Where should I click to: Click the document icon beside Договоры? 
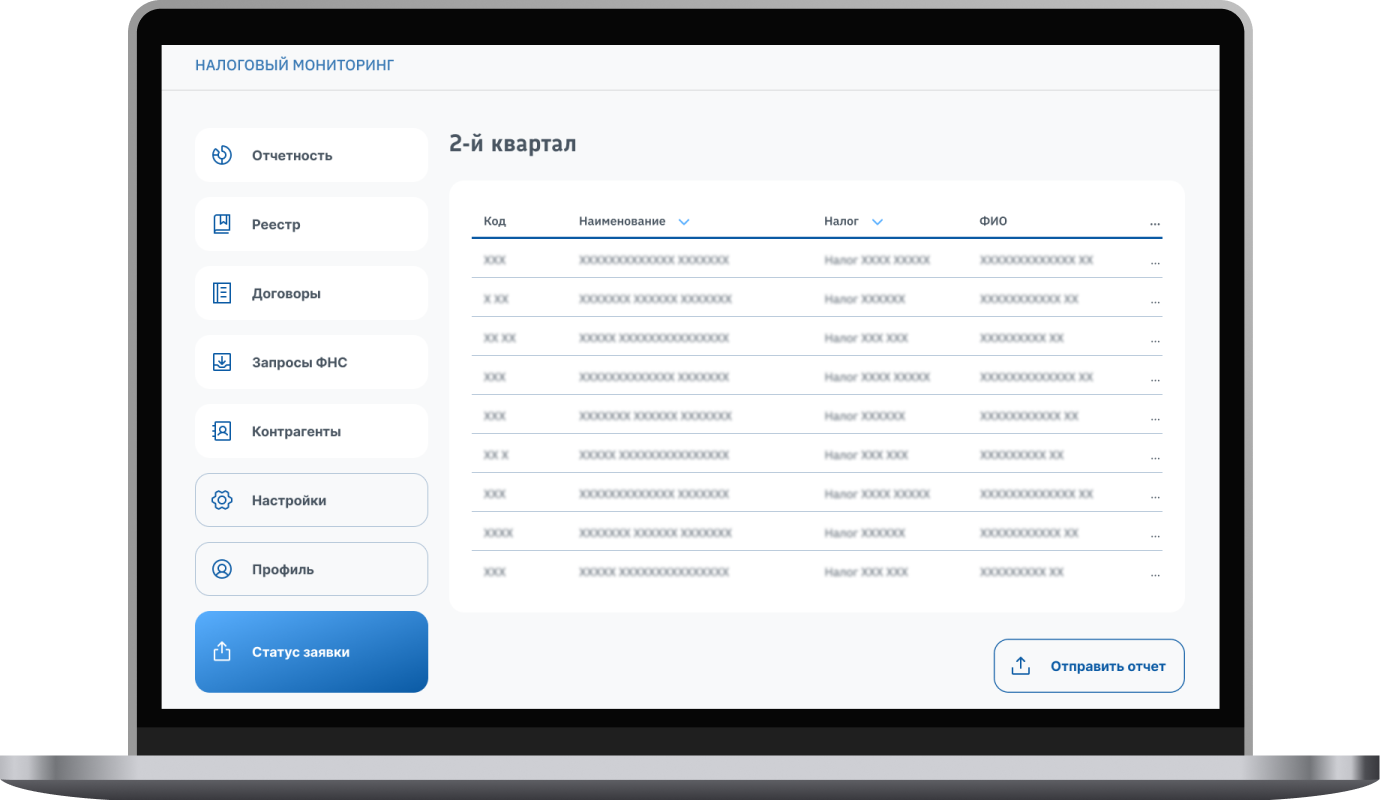222,293
